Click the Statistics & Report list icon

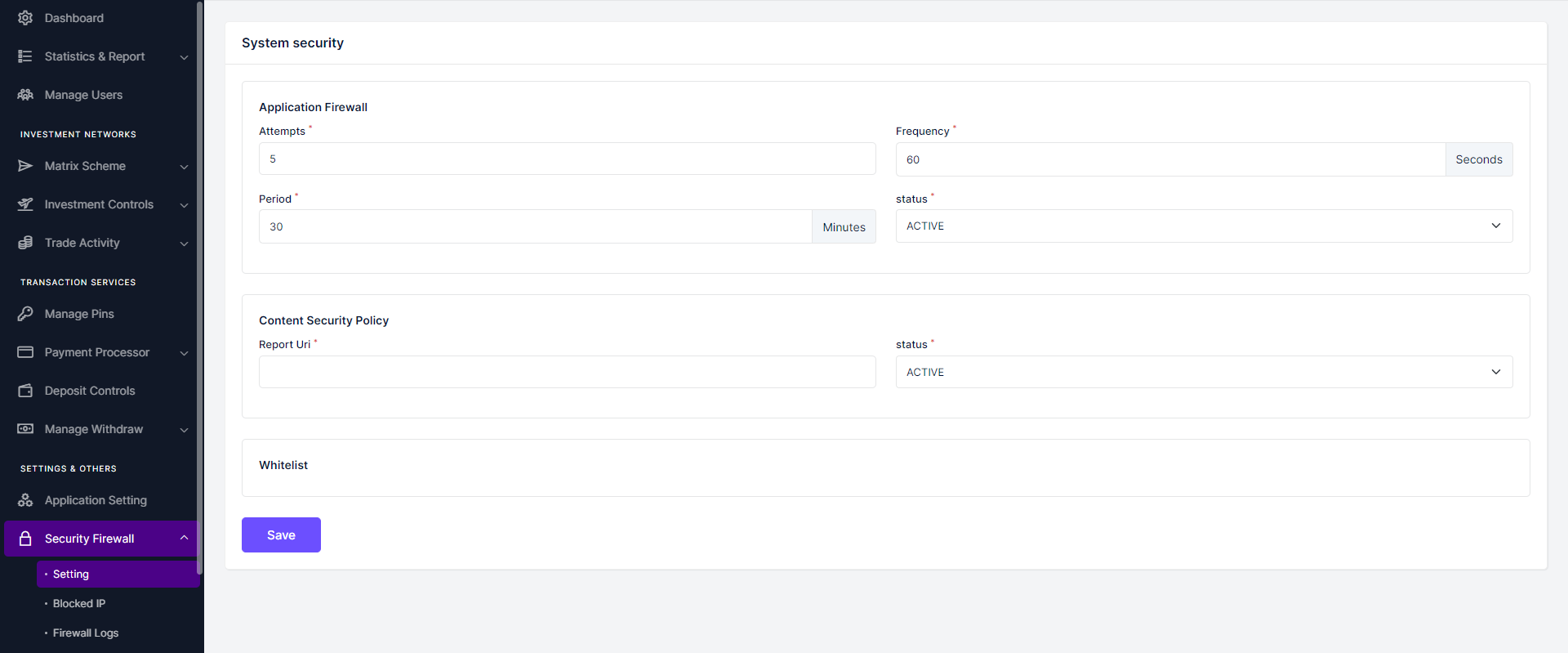(25, 56)
